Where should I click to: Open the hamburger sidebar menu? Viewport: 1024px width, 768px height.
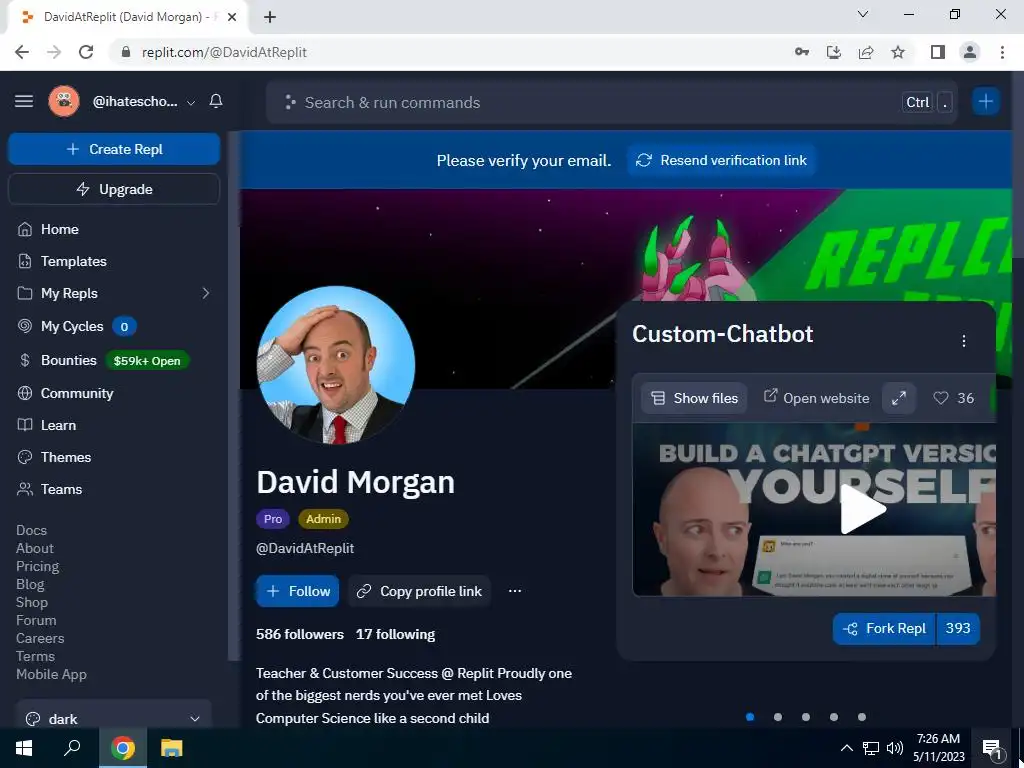(x=24, y=101)
